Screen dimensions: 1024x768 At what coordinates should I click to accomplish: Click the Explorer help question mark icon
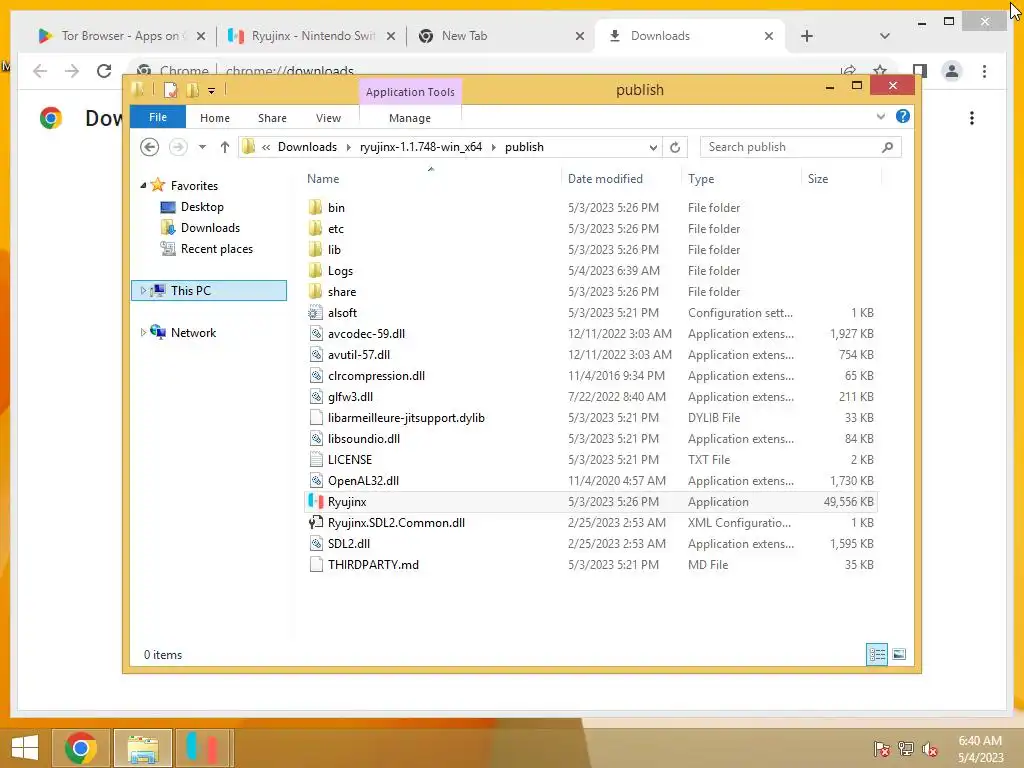pyautogui.click(x=903, y=116)
